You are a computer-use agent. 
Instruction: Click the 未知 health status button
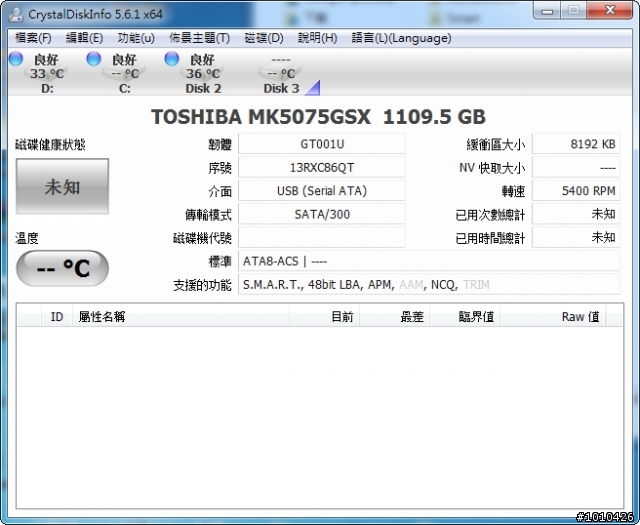(x=62, y=187)
